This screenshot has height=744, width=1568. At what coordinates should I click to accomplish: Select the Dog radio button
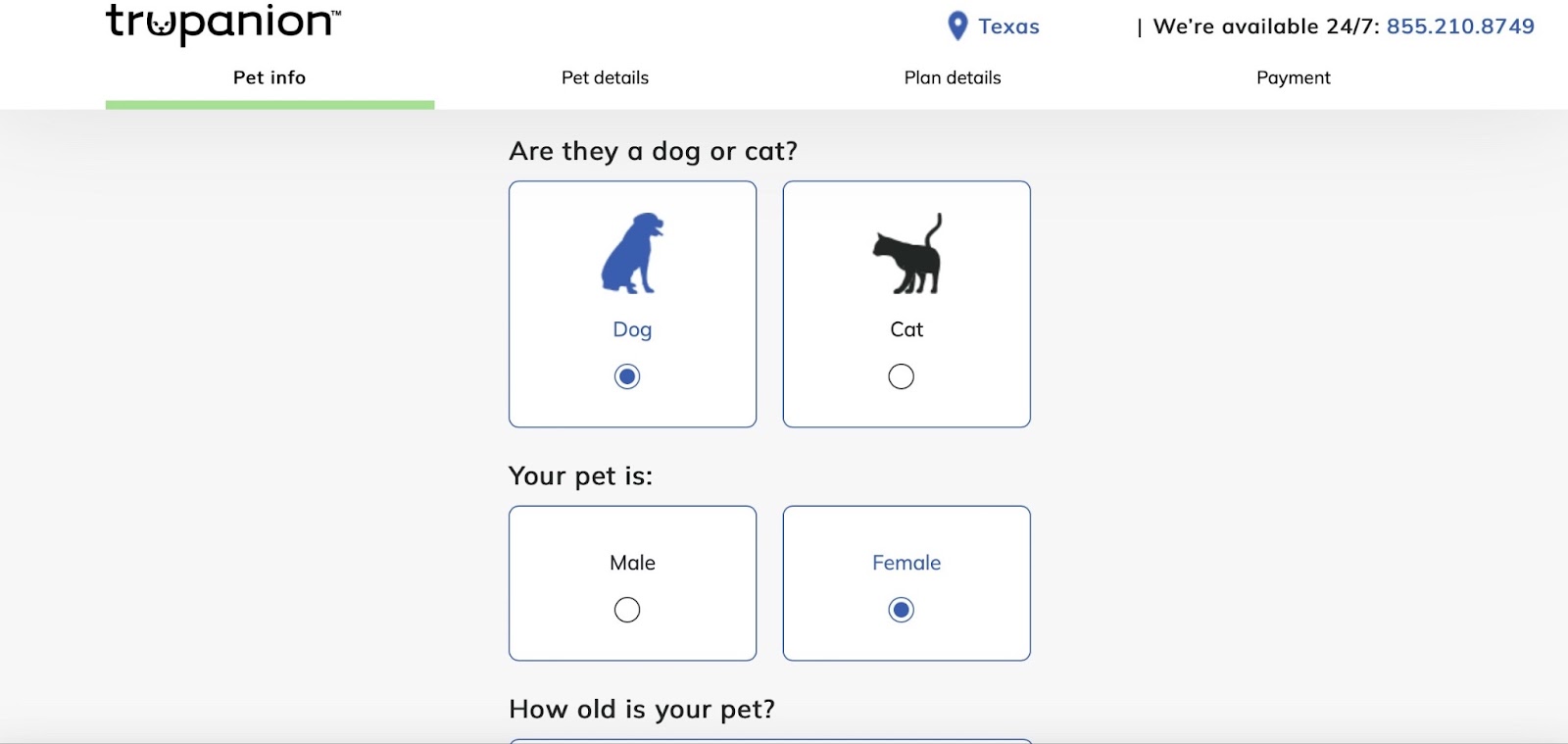tap(627, 376)
